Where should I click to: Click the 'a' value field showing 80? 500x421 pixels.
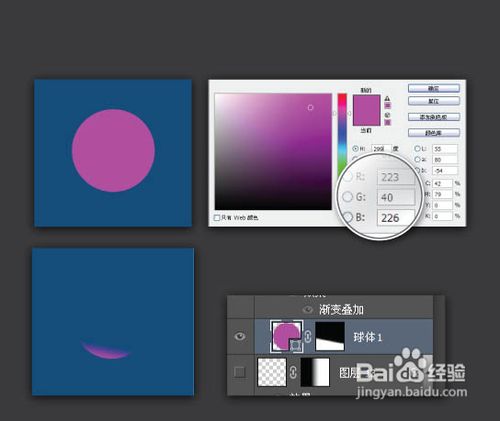pos(445,160)
